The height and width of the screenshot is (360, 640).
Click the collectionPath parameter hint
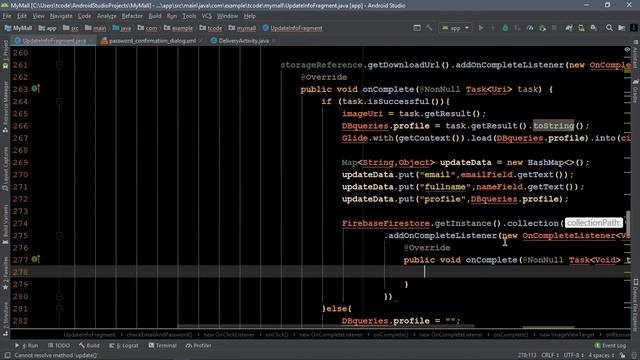[594, 223]
